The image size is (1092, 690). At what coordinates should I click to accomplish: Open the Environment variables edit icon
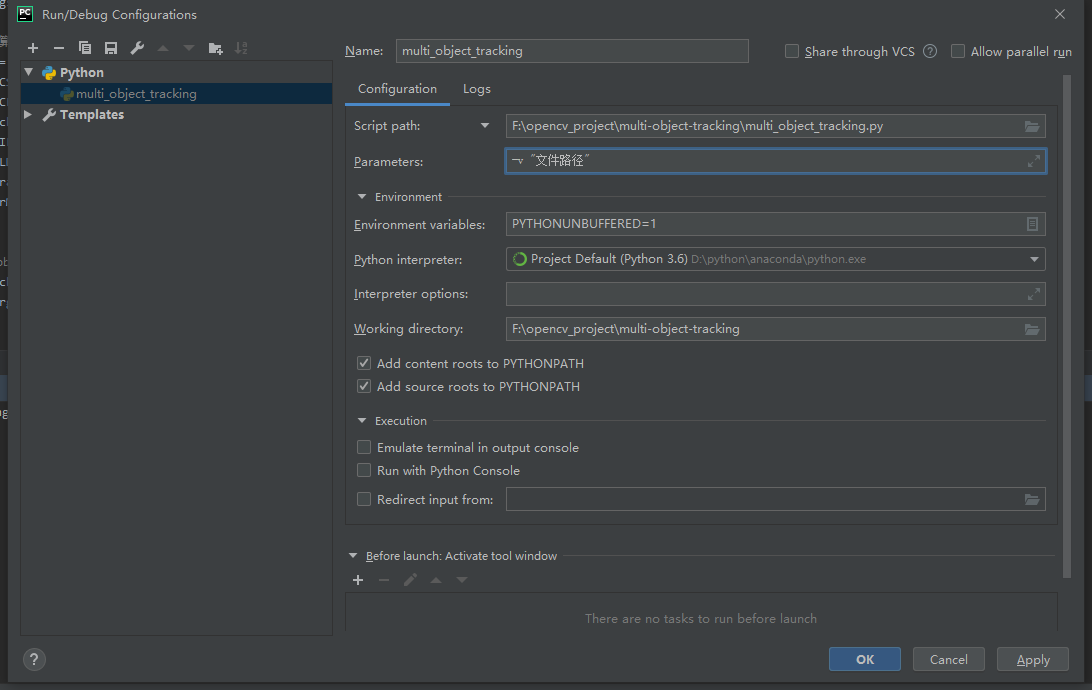[1032, 224]
